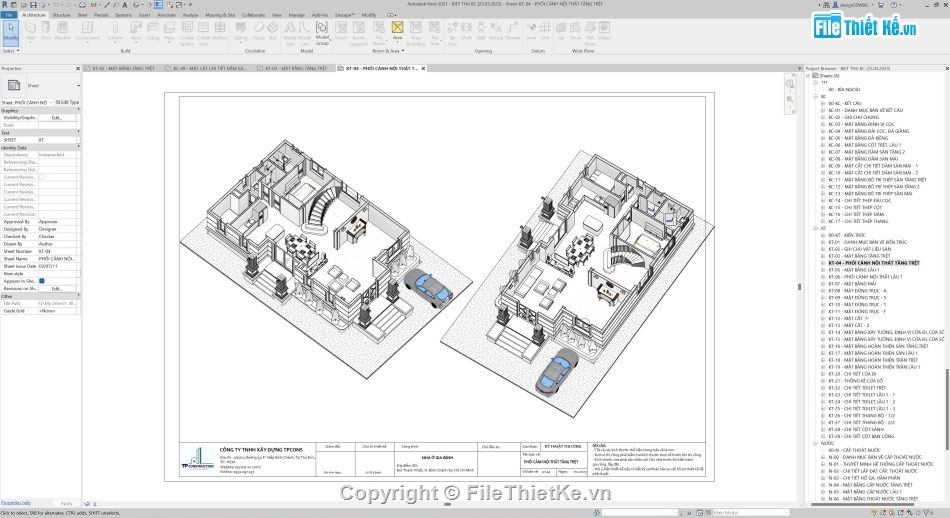Open the Properties help link
The image size is (950, 518).
coord(16,503)
